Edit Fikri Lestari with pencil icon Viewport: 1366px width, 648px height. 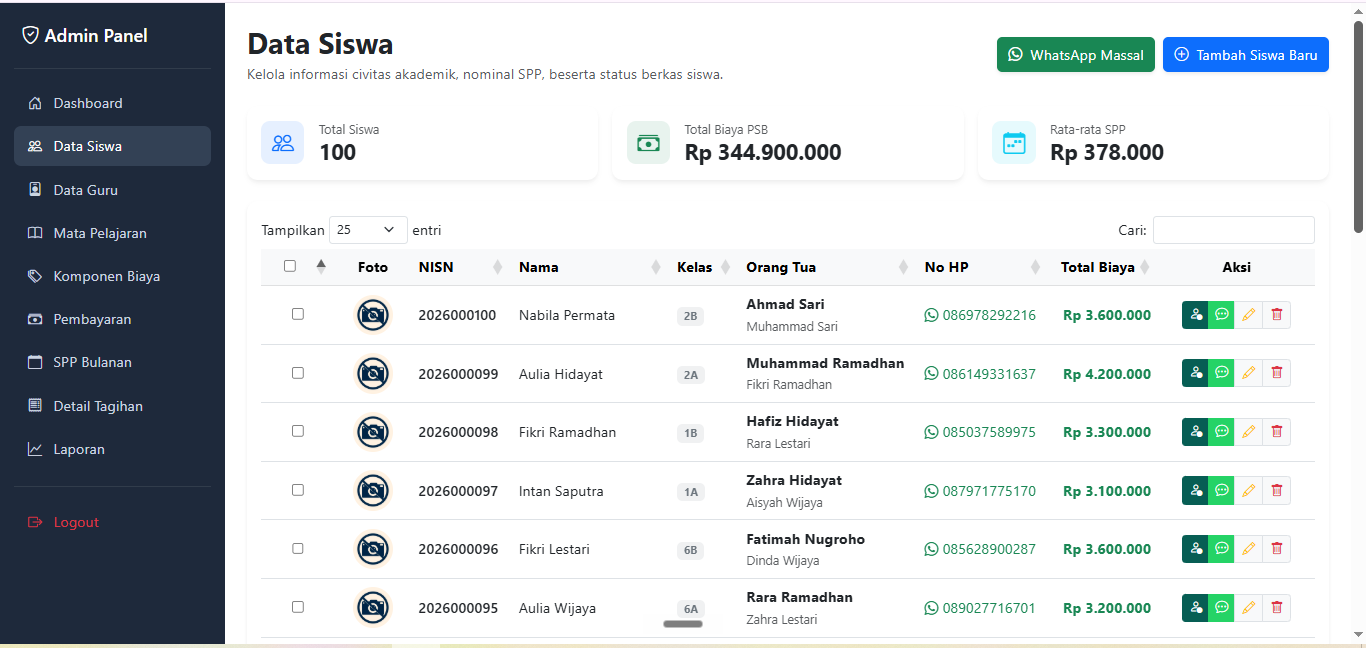click(1248, 549)
